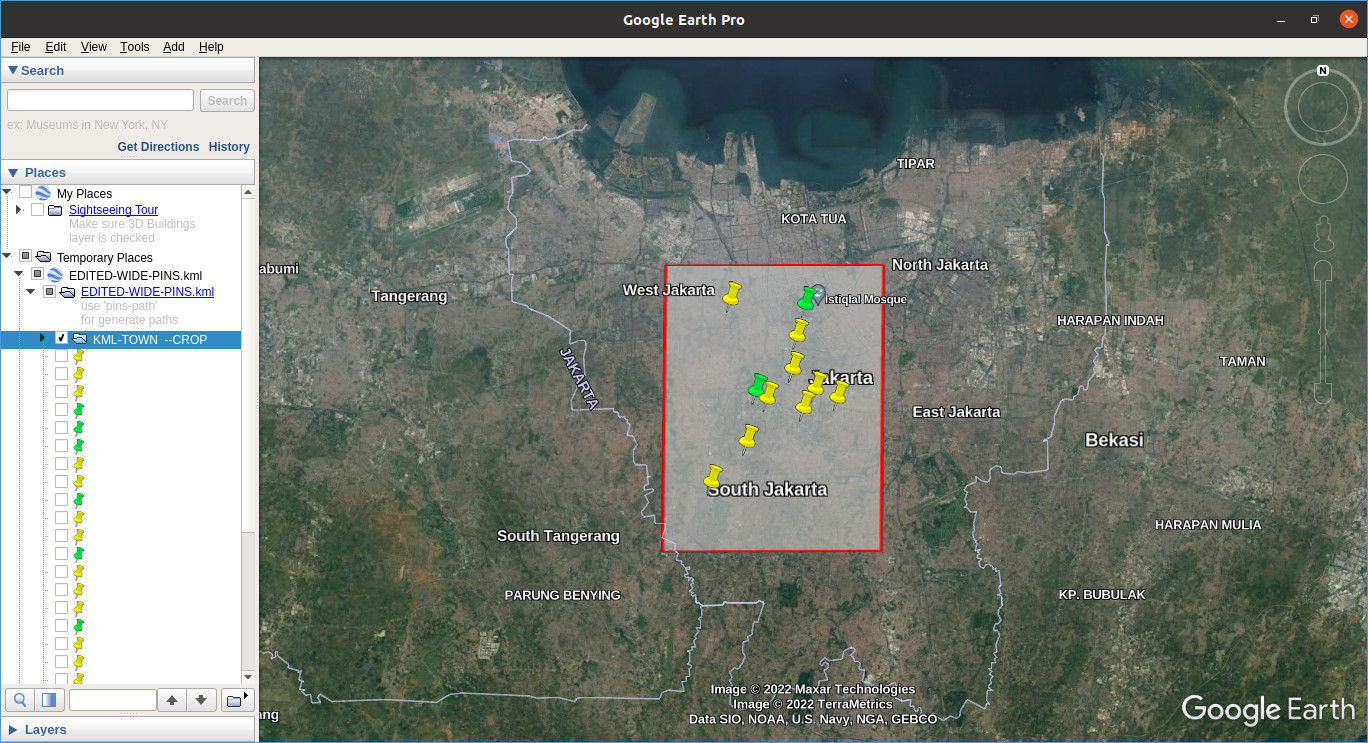Check first pin checkbox below KML-TOWN row
Image resolution: width=1368 pixels, height=743 pixels.
point(61,356)
